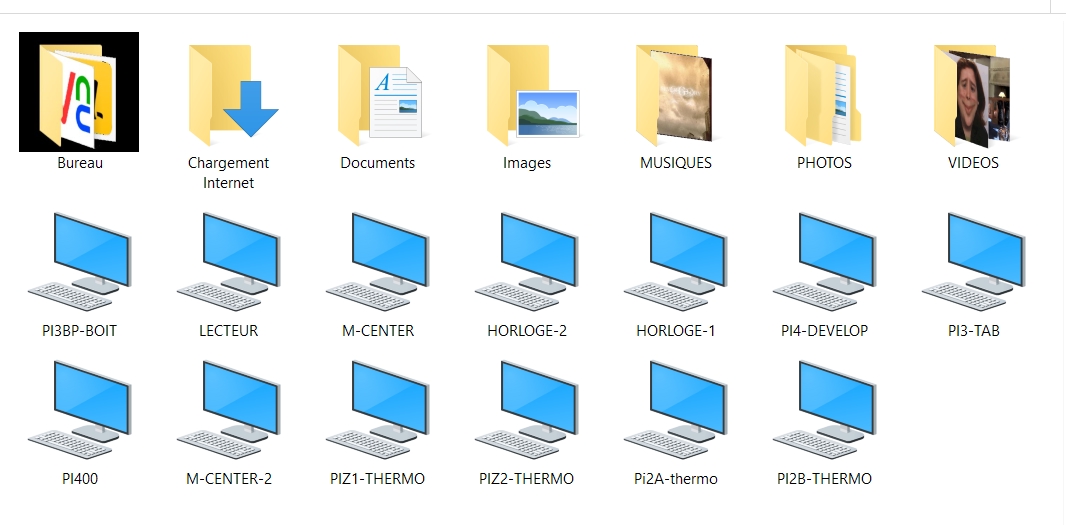Select the PIZ1-THERMO computer icon

tap(377, 410)
